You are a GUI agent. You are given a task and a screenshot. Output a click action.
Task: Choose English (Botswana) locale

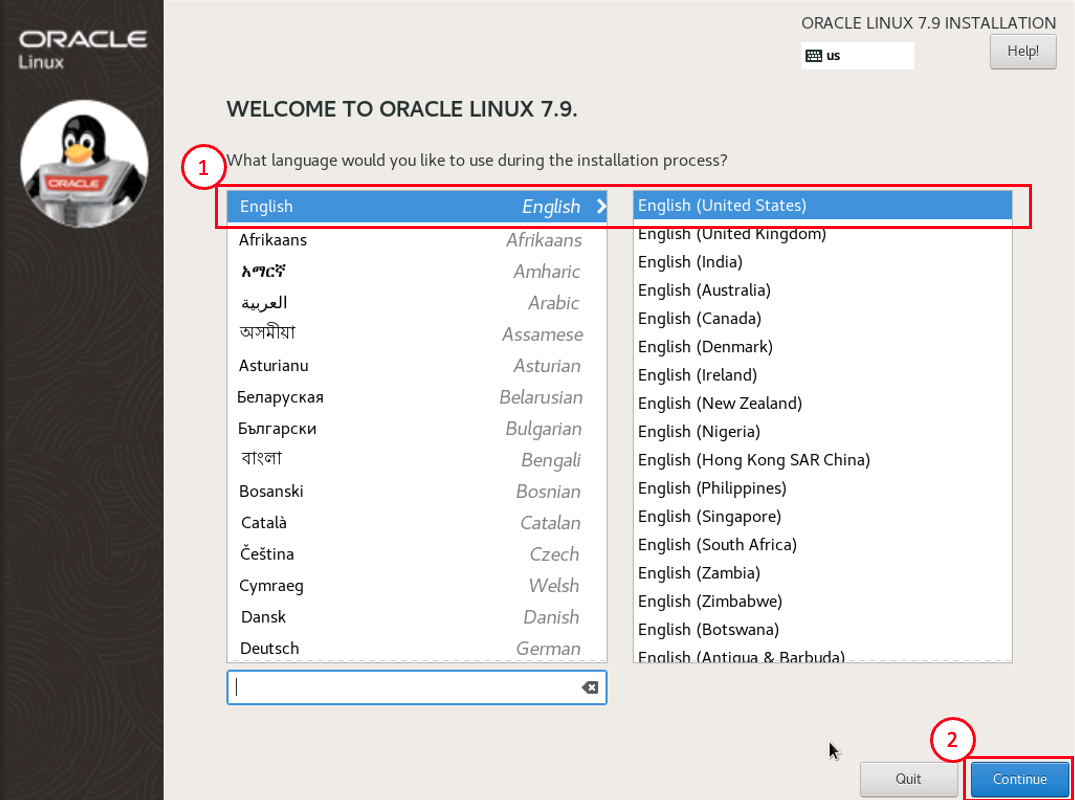823,629
